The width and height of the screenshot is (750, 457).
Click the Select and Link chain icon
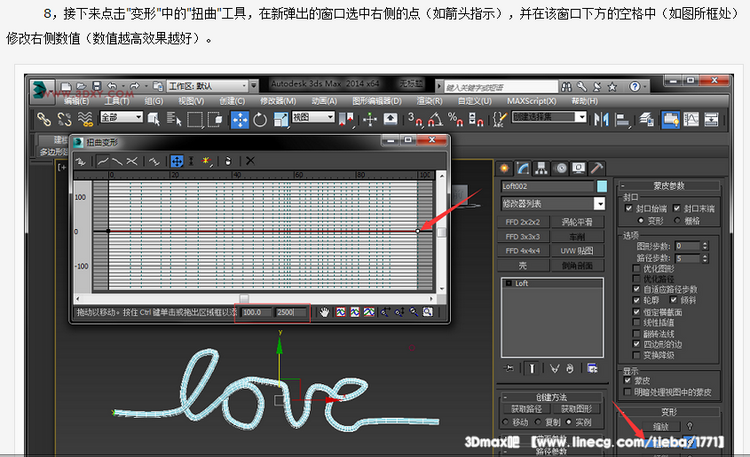(44, 119)
